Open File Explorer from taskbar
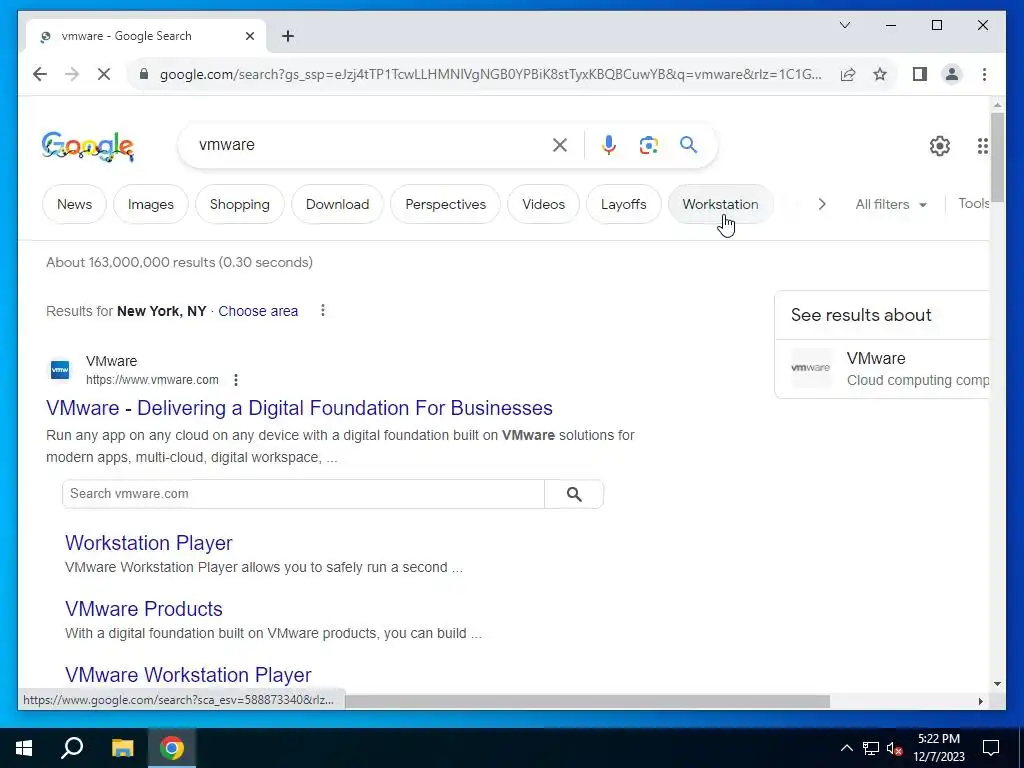The height and width of the screenshot is (768, 1024). point(122,748)
